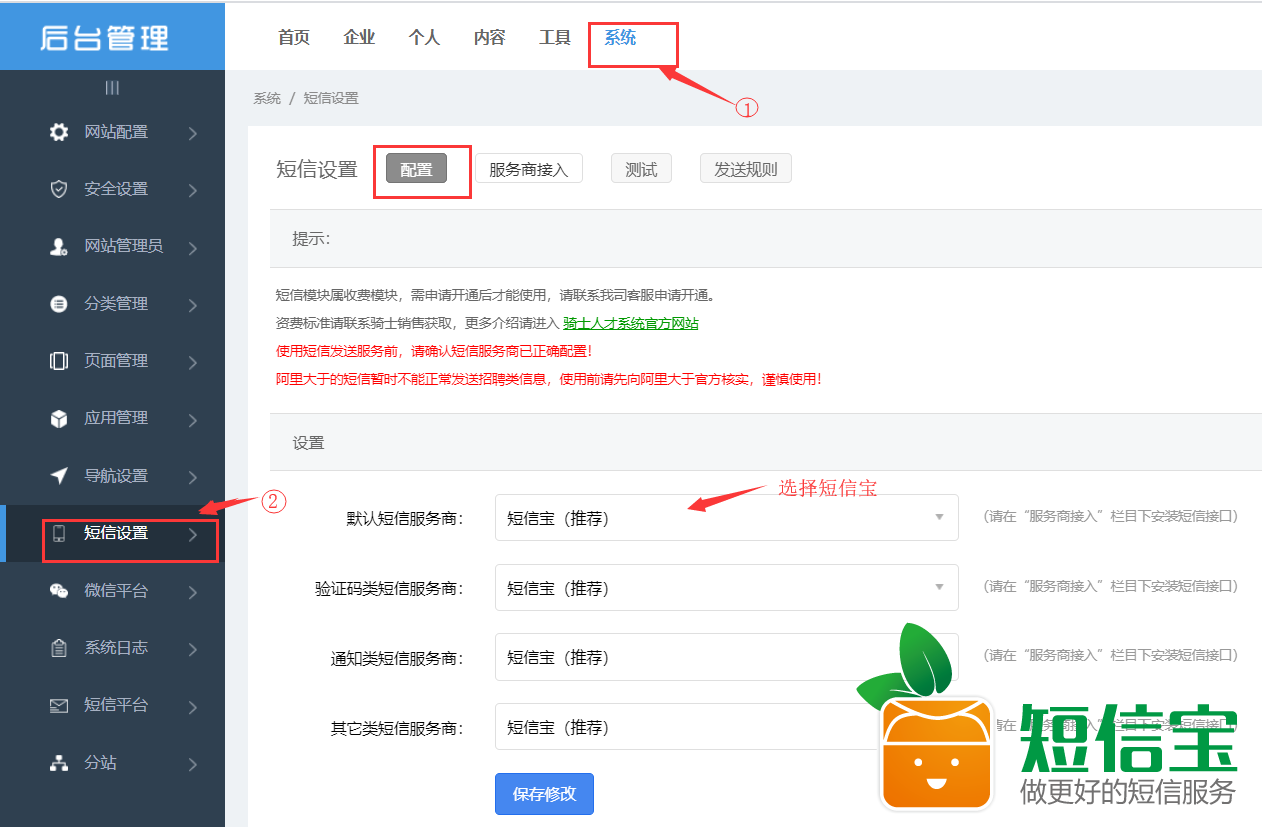This screenshot has height=827, width=1262.
Task: Open the 验证码类短信服务商 dropdown
Action: tap(726, 588)
